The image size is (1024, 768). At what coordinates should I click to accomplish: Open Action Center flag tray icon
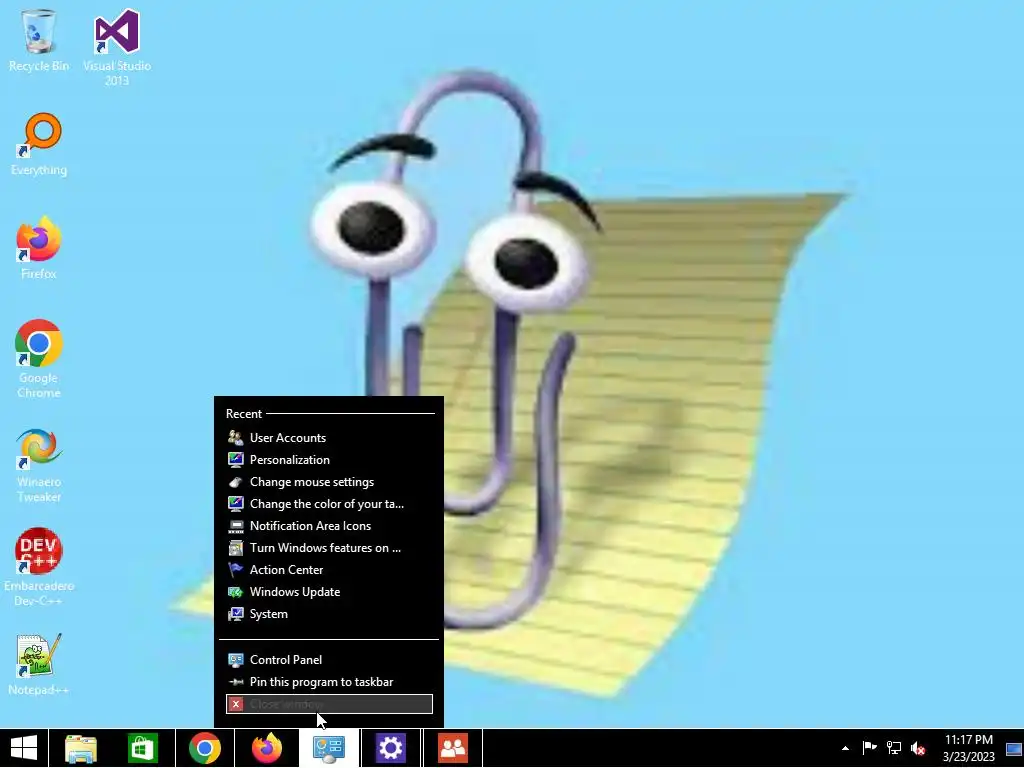coord(869,748)
